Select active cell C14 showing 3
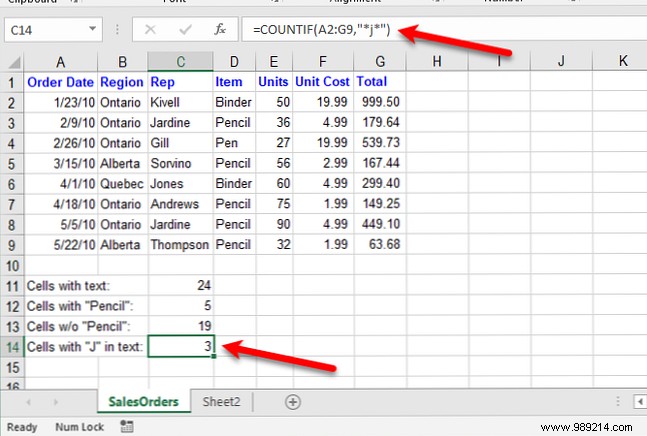Image resolution: width=647 pixels, height=436 pixels. (x=181, y=346)
